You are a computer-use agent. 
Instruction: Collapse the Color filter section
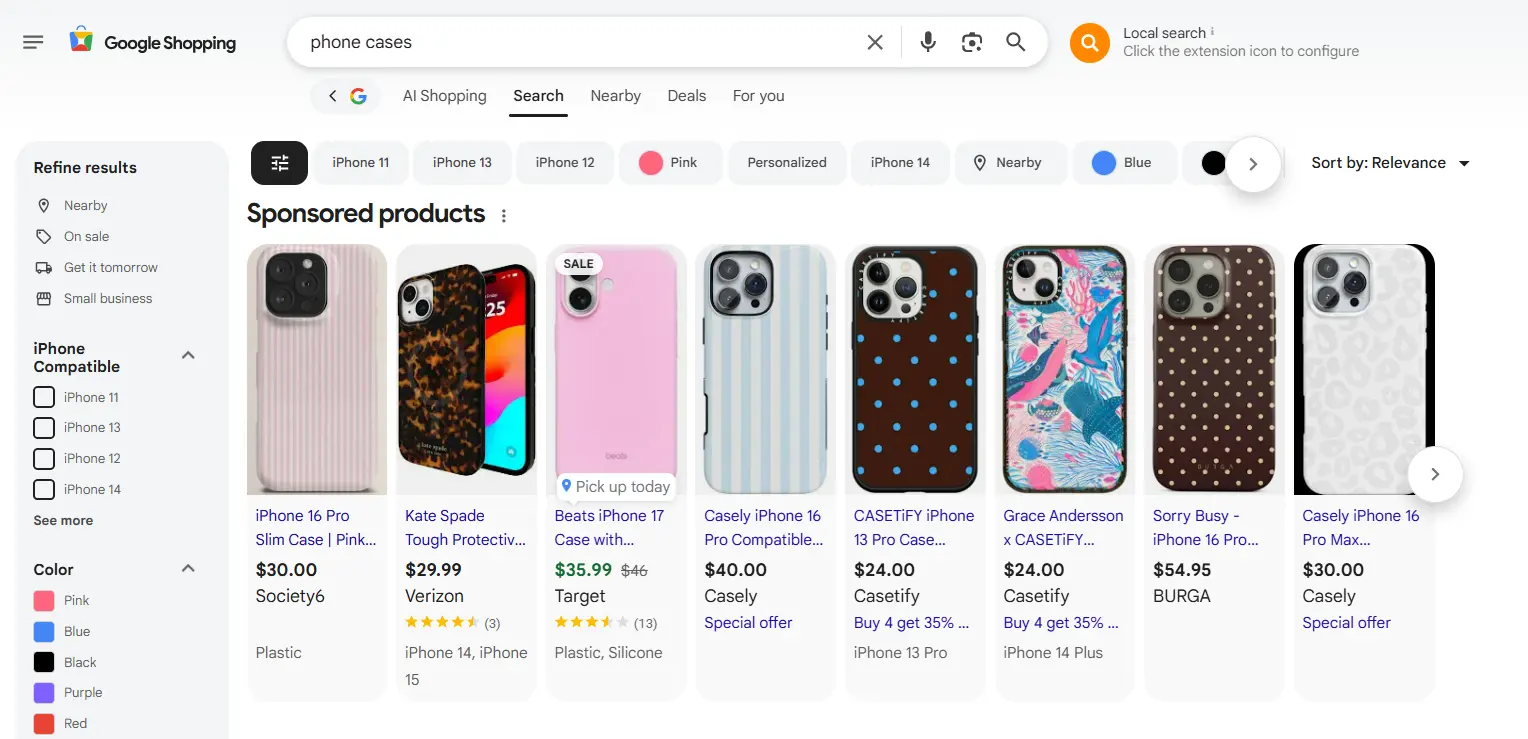(187, 568)
